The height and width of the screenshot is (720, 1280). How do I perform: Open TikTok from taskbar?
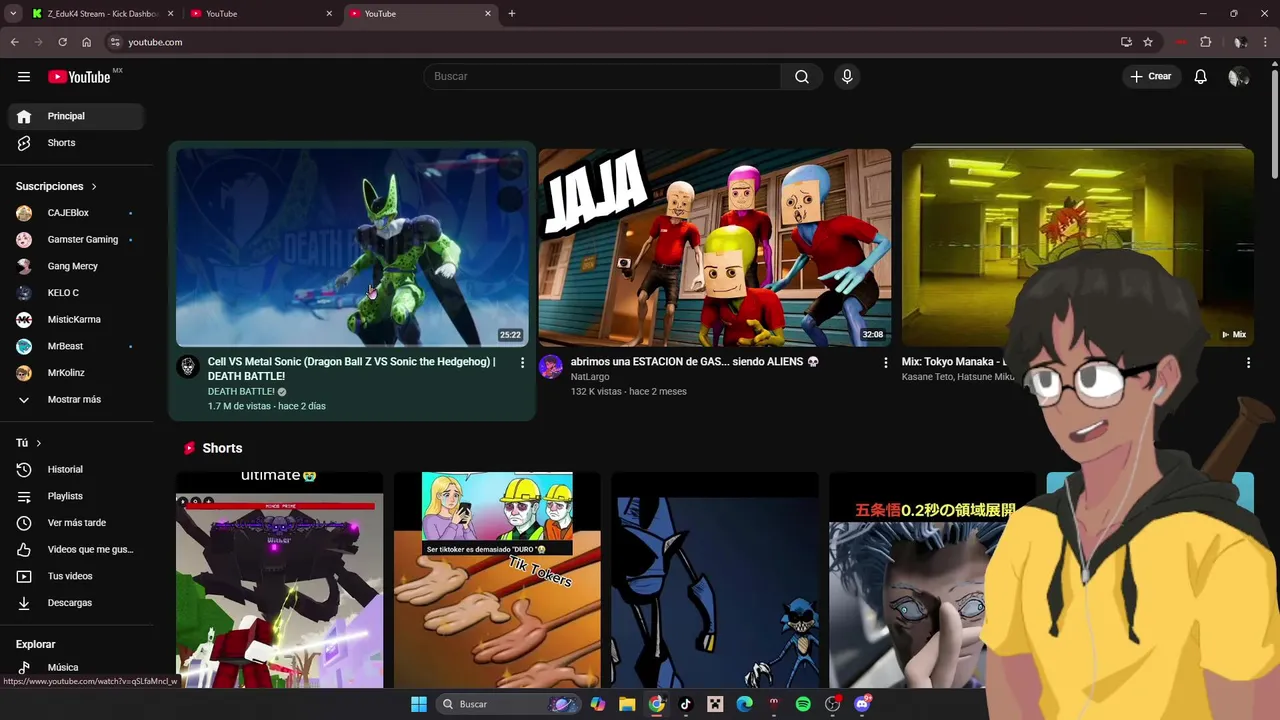click(x=686, y=704)
